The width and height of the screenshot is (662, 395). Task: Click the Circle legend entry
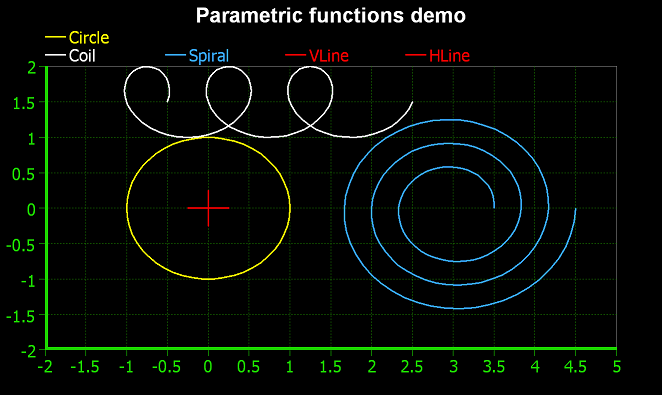(x=77, y=38)
